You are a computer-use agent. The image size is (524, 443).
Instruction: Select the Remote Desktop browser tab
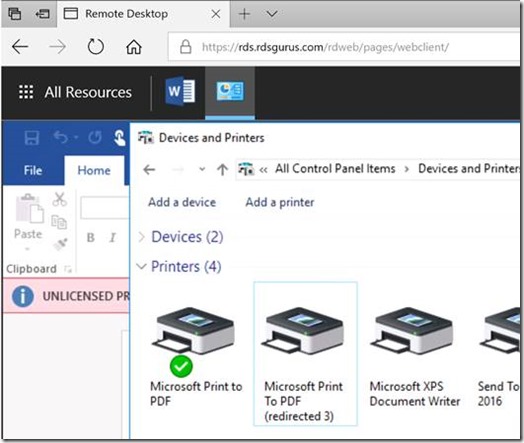143,14
